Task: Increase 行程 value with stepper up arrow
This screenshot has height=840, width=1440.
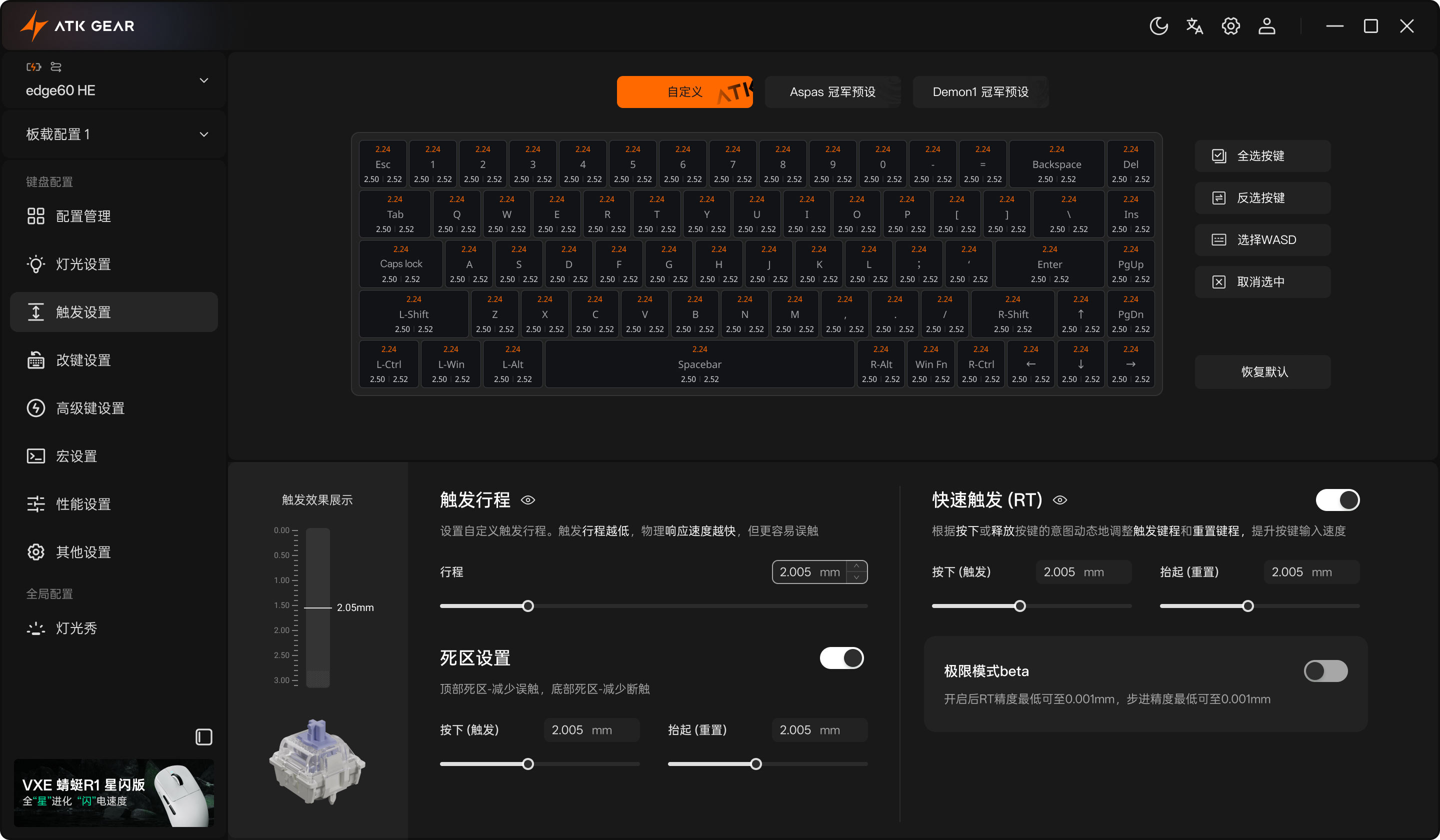Action: point(856,565)
